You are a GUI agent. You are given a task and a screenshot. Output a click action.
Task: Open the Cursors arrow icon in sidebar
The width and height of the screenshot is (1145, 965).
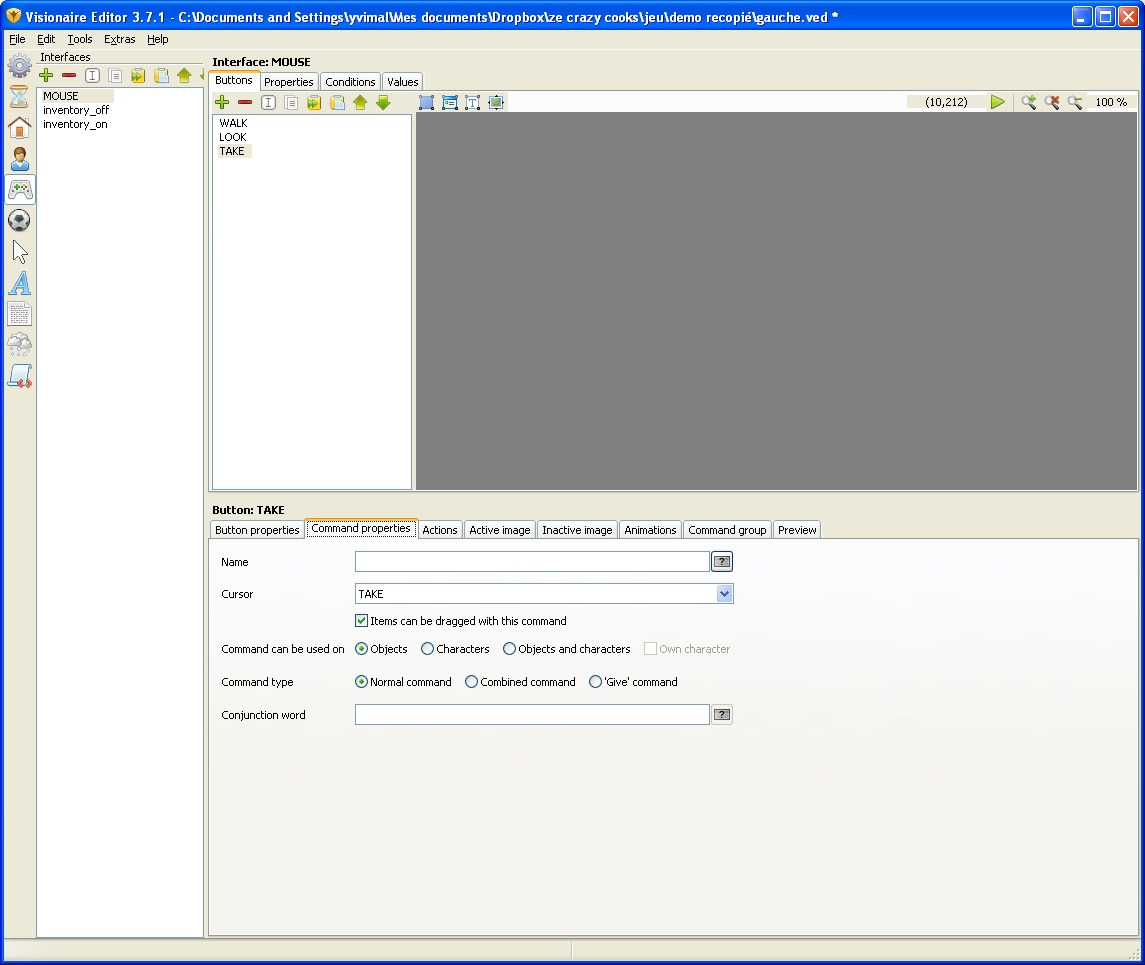pos(20,252)
